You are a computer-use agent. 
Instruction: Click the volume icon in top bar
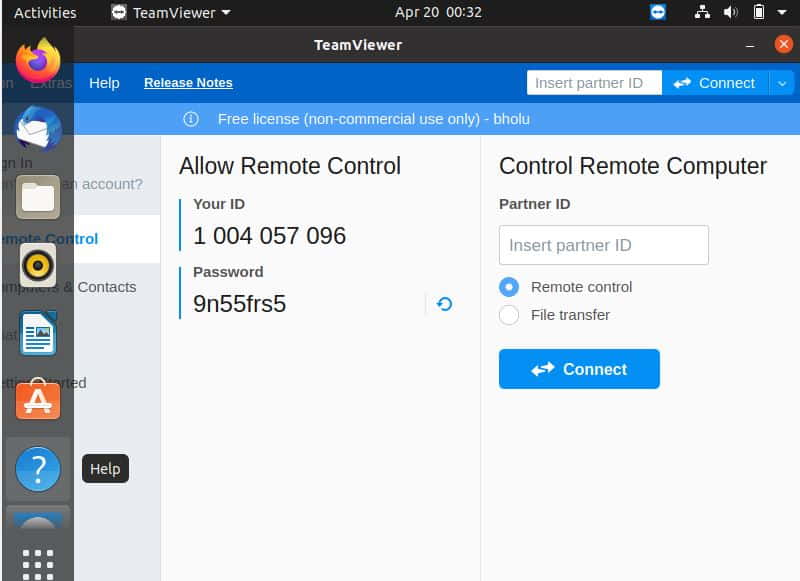coord(730,12)
